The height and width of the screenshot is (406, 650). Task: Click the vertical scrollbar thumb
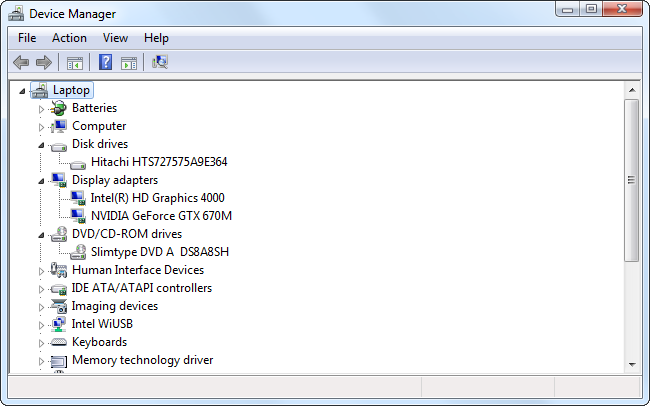click(x=632, y=180)
